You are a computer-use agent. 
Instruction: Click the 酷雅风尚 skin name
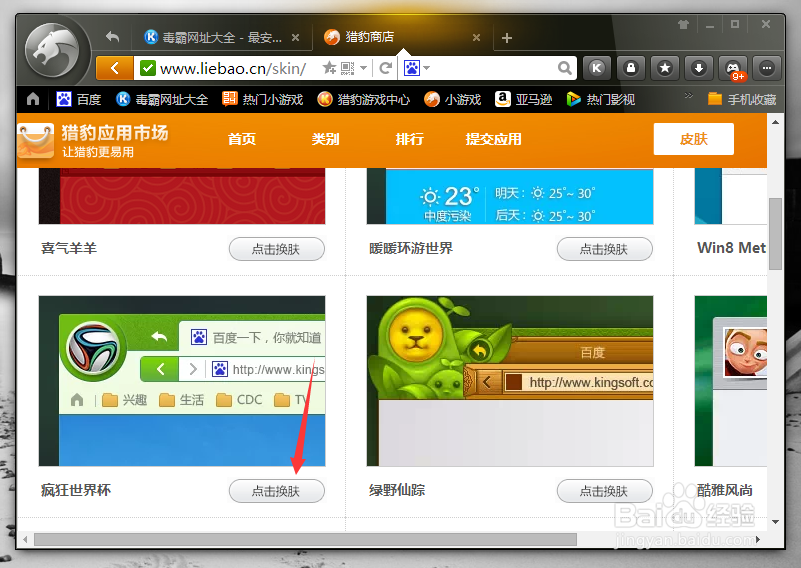tap(725, 490)
